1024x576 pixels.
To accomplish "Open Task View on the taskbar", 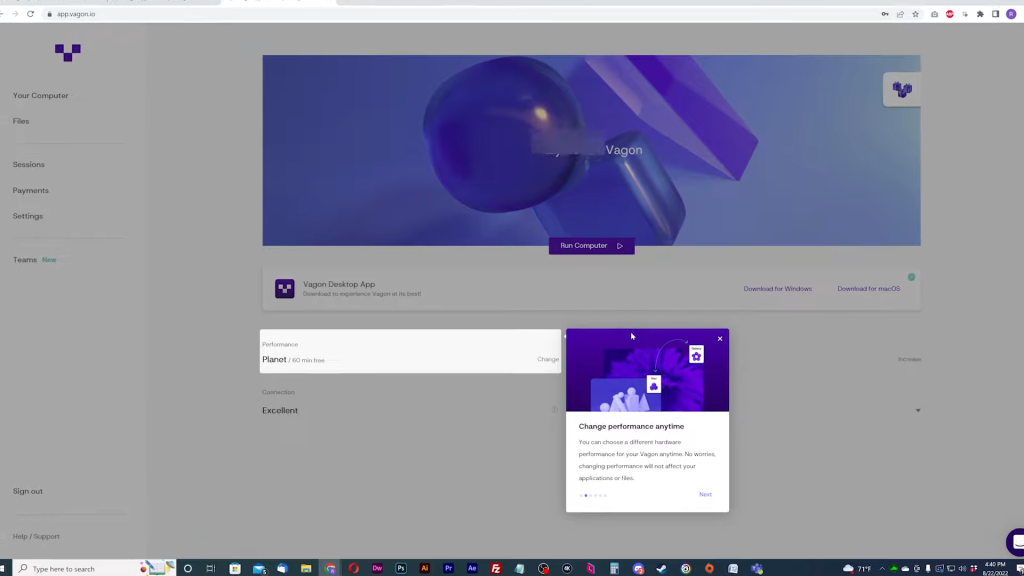I will click(x=211, y=568).
